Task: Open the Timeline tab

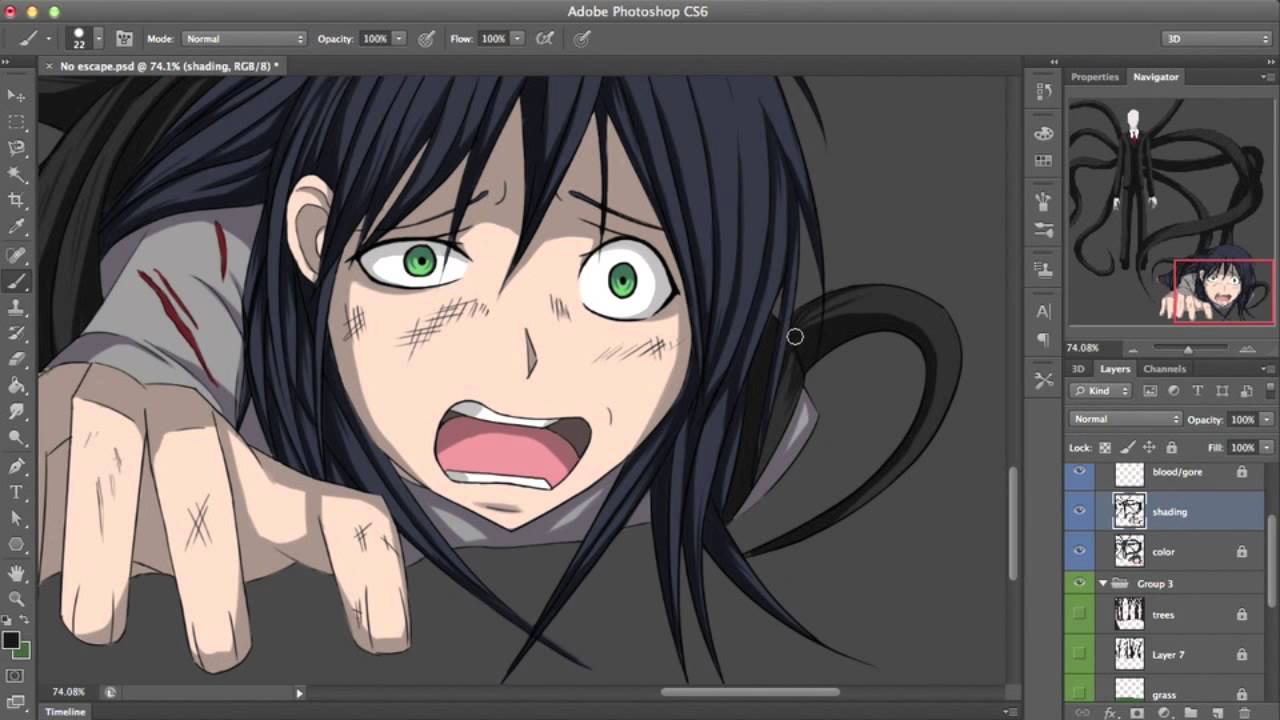Action: tap(65, 712)
